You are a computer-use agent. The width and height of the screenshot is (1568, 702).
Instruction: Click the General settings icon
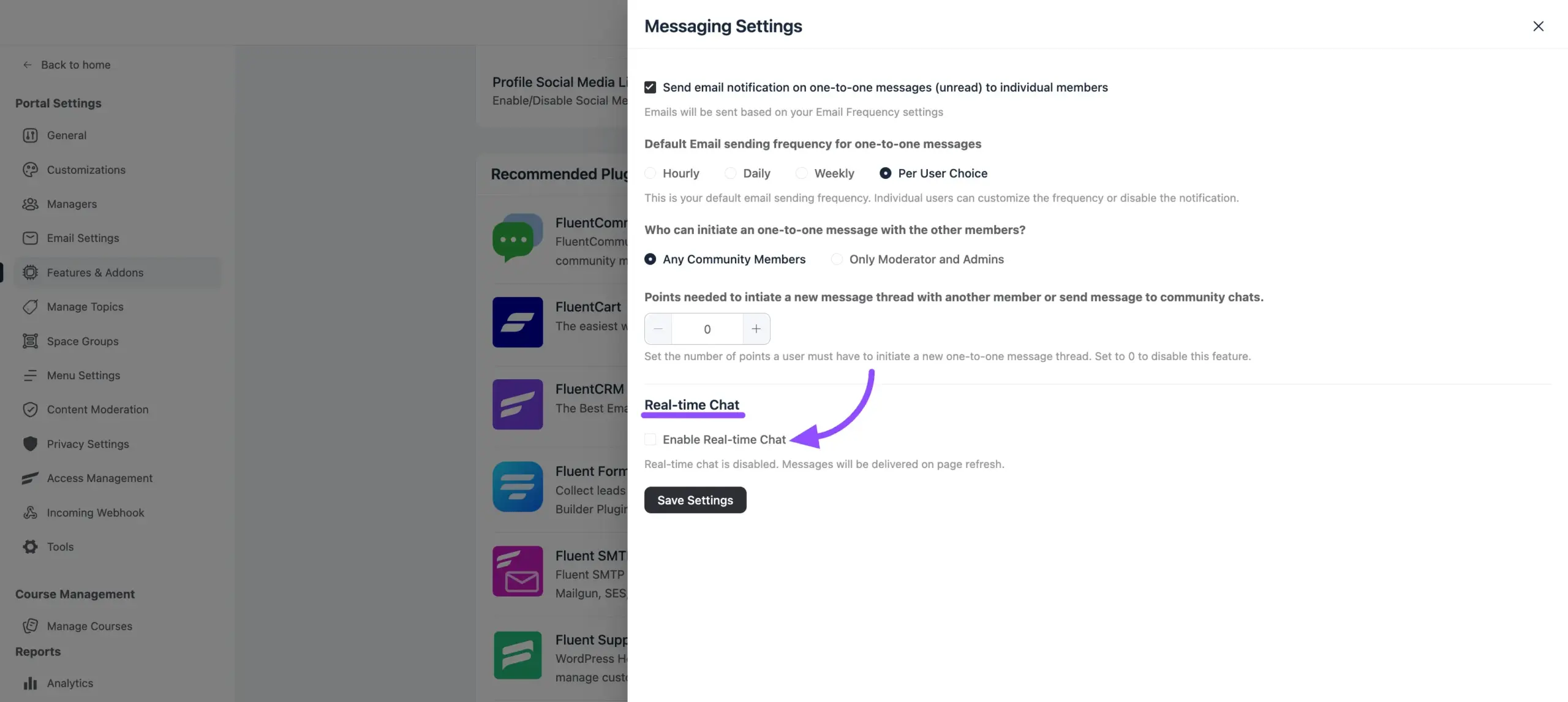click(x=30, y=135)
